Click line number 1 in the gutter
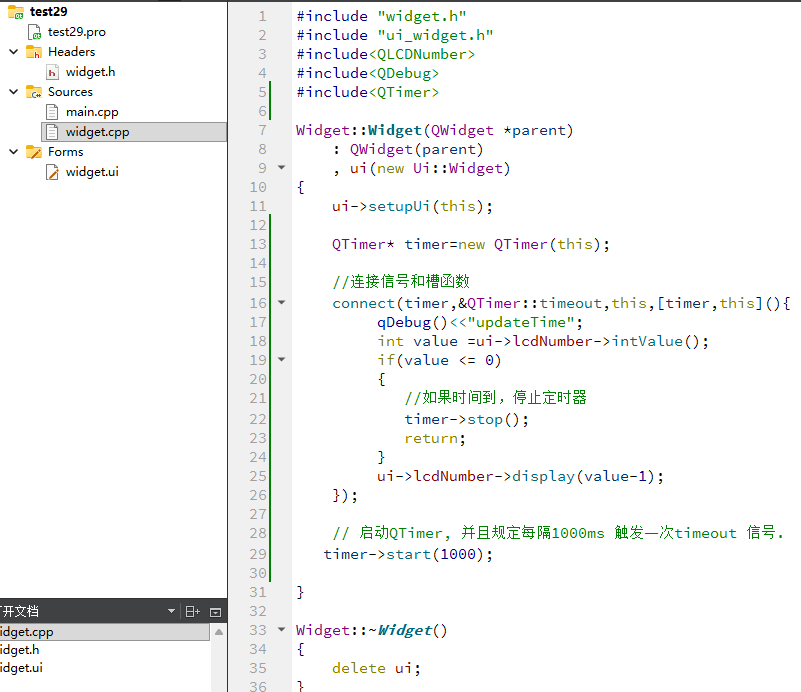Screen dimensions: 801x692 click(x=263, y=16)
